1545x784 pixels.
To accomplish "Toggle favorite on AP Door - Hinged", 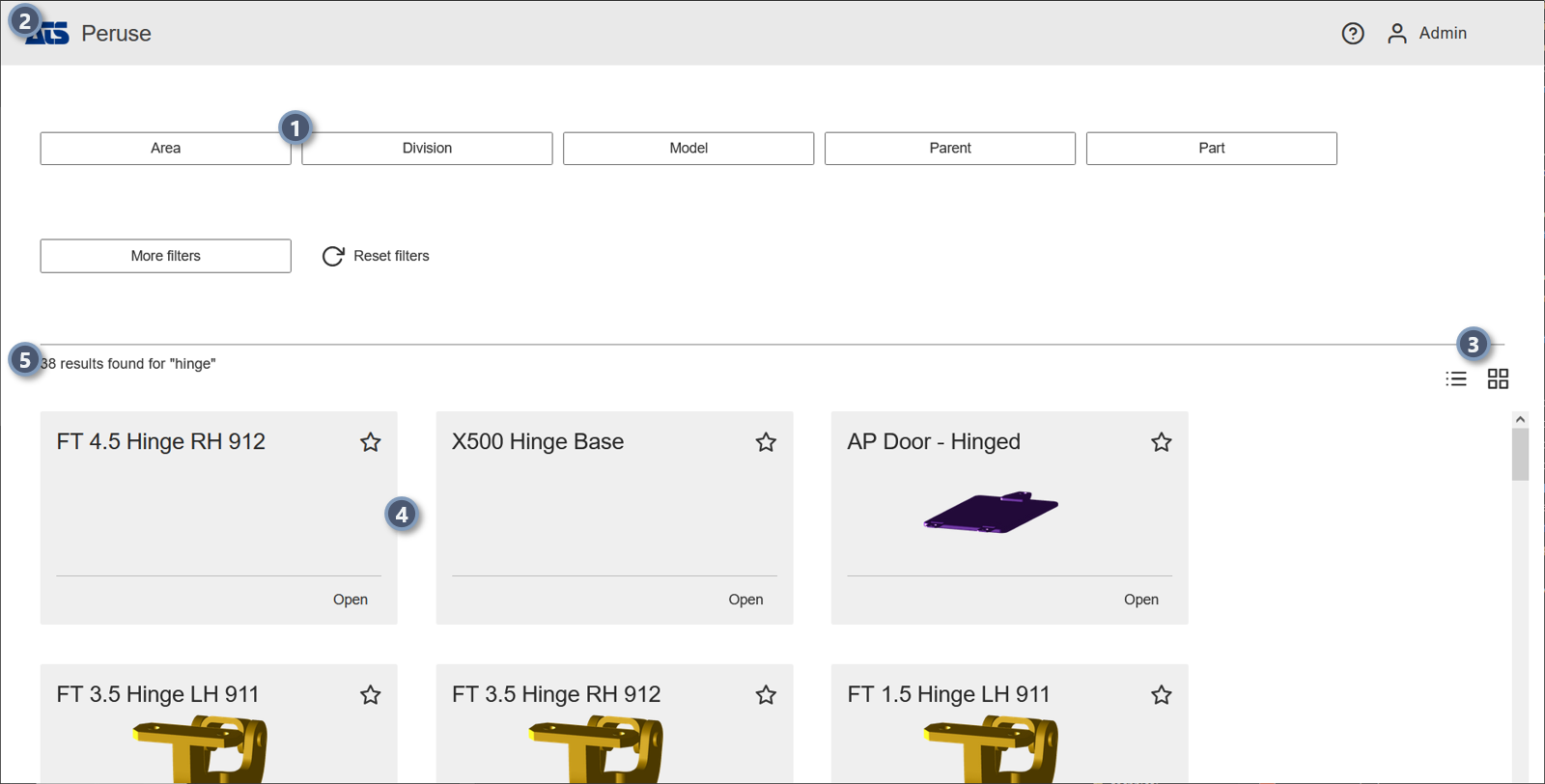I will 1161,442.
